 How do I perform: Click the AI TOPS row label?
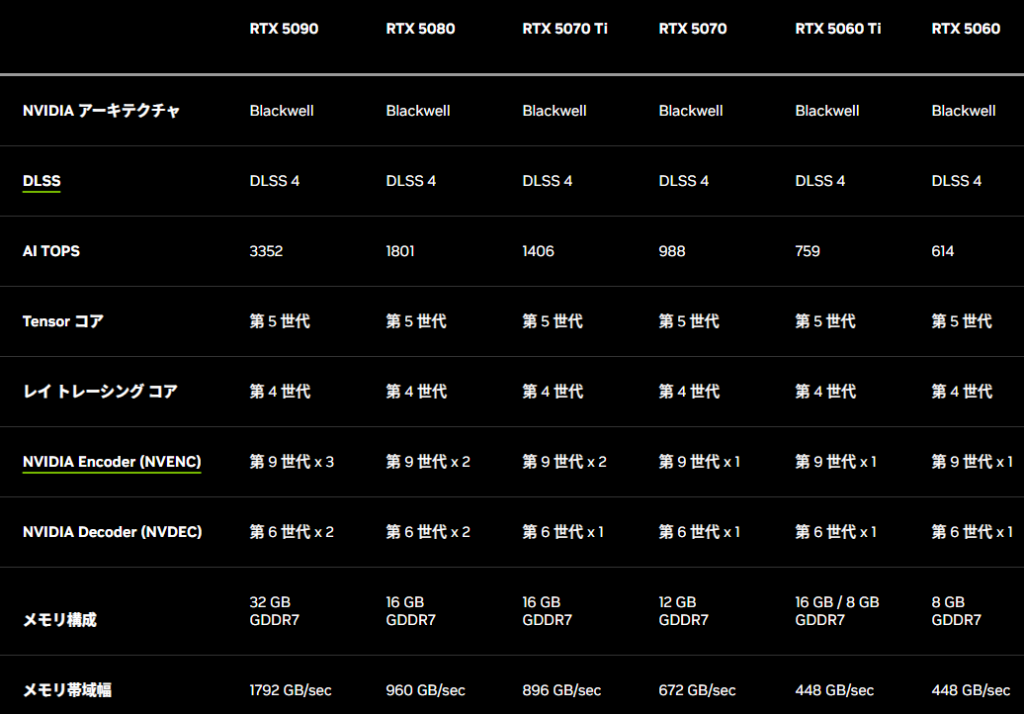tap(51, 252)
